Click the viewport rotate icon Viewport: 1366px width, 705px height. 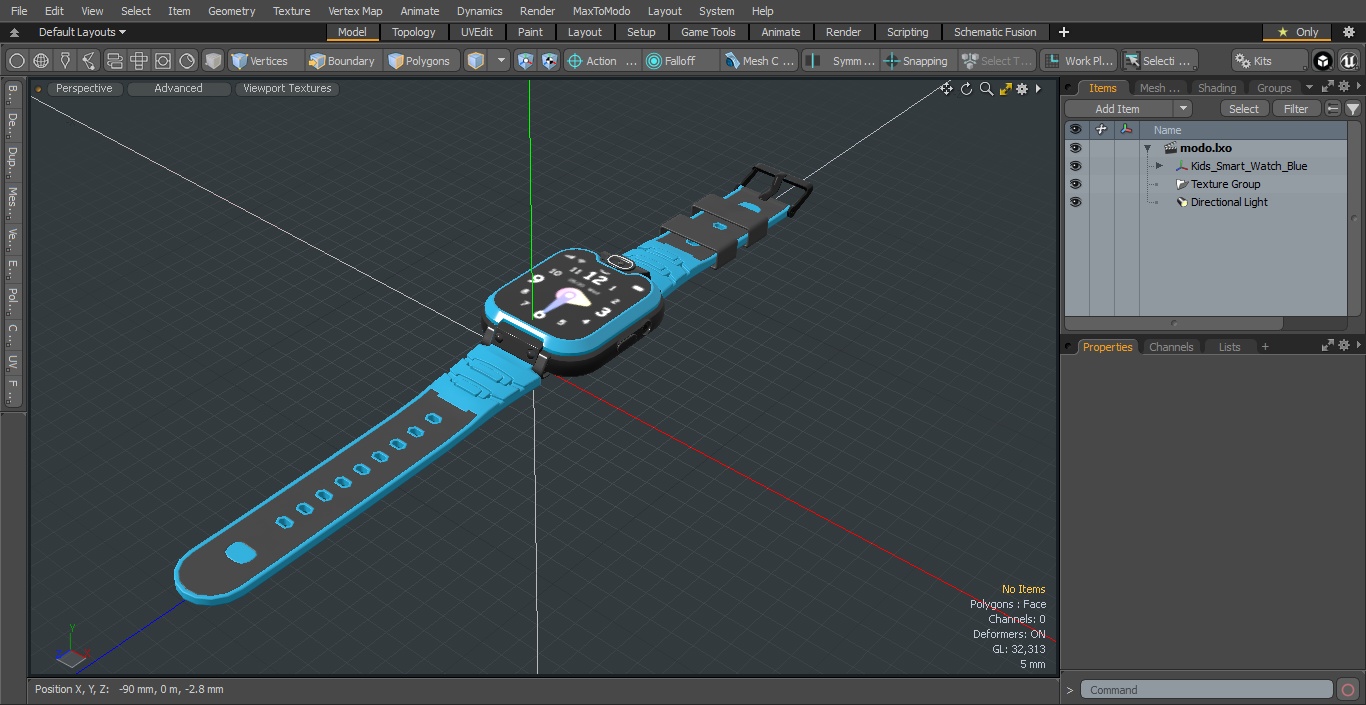coord(966,89)
